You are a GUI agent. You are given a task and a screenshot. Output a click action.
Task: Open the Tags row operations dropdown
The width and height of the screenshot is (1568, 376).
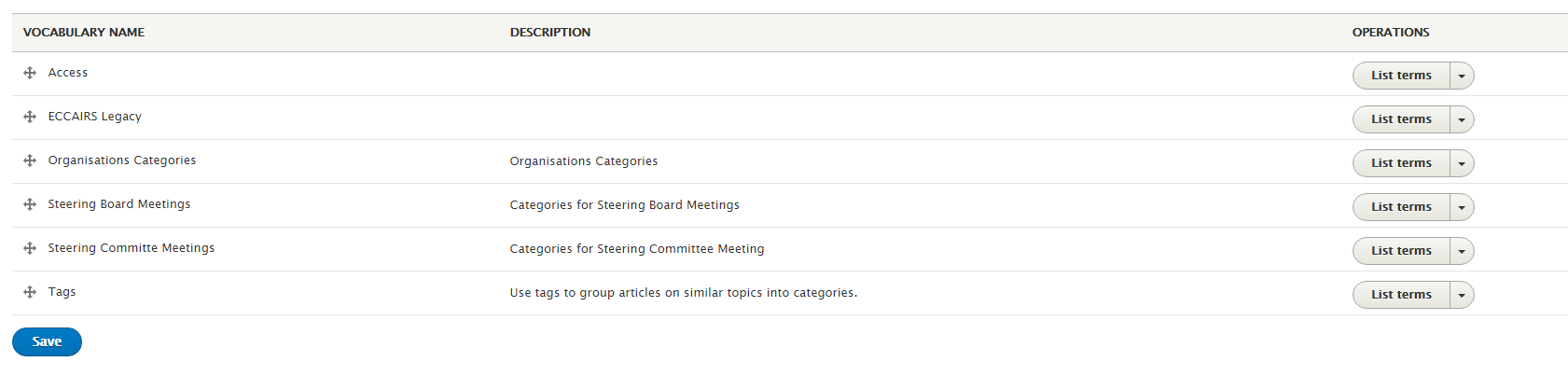click(1462, 295)
